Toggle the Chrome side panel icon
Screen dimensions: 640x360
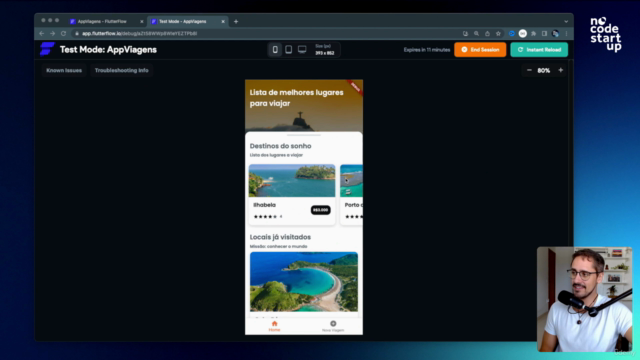point(544,33)
